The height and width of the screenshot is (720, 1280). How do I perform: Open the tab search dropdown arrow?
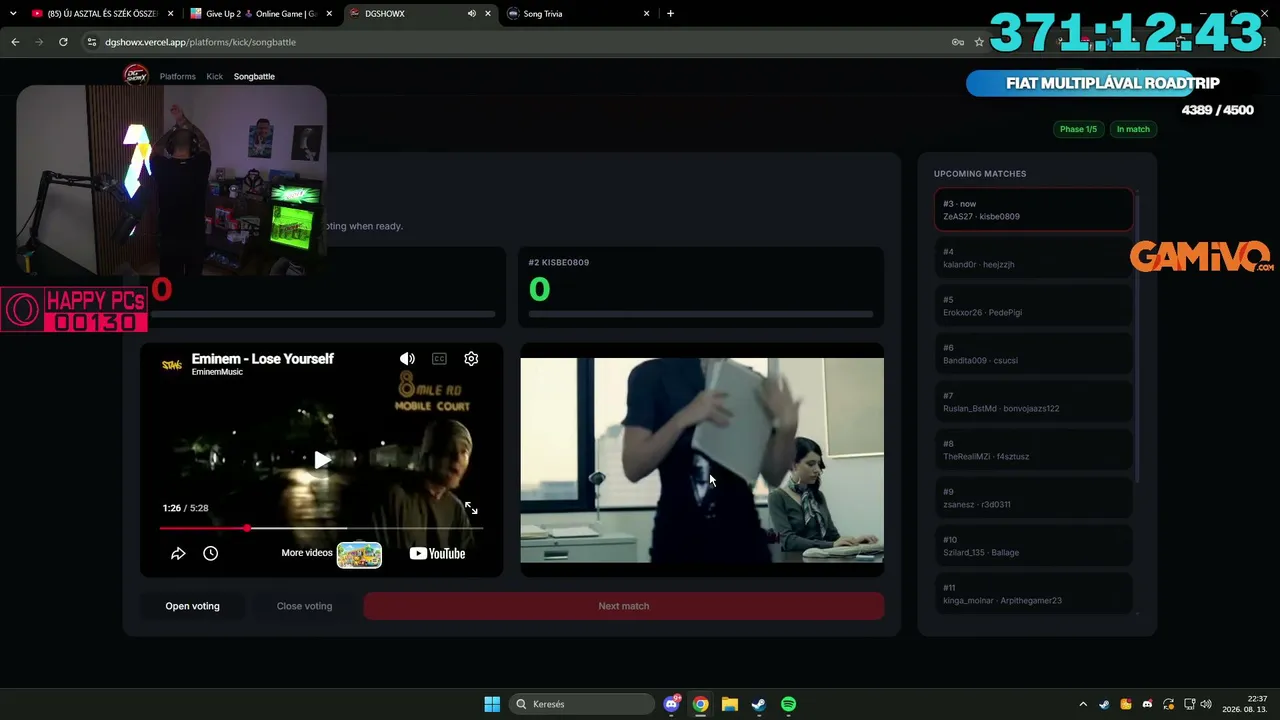pos(13,14)
